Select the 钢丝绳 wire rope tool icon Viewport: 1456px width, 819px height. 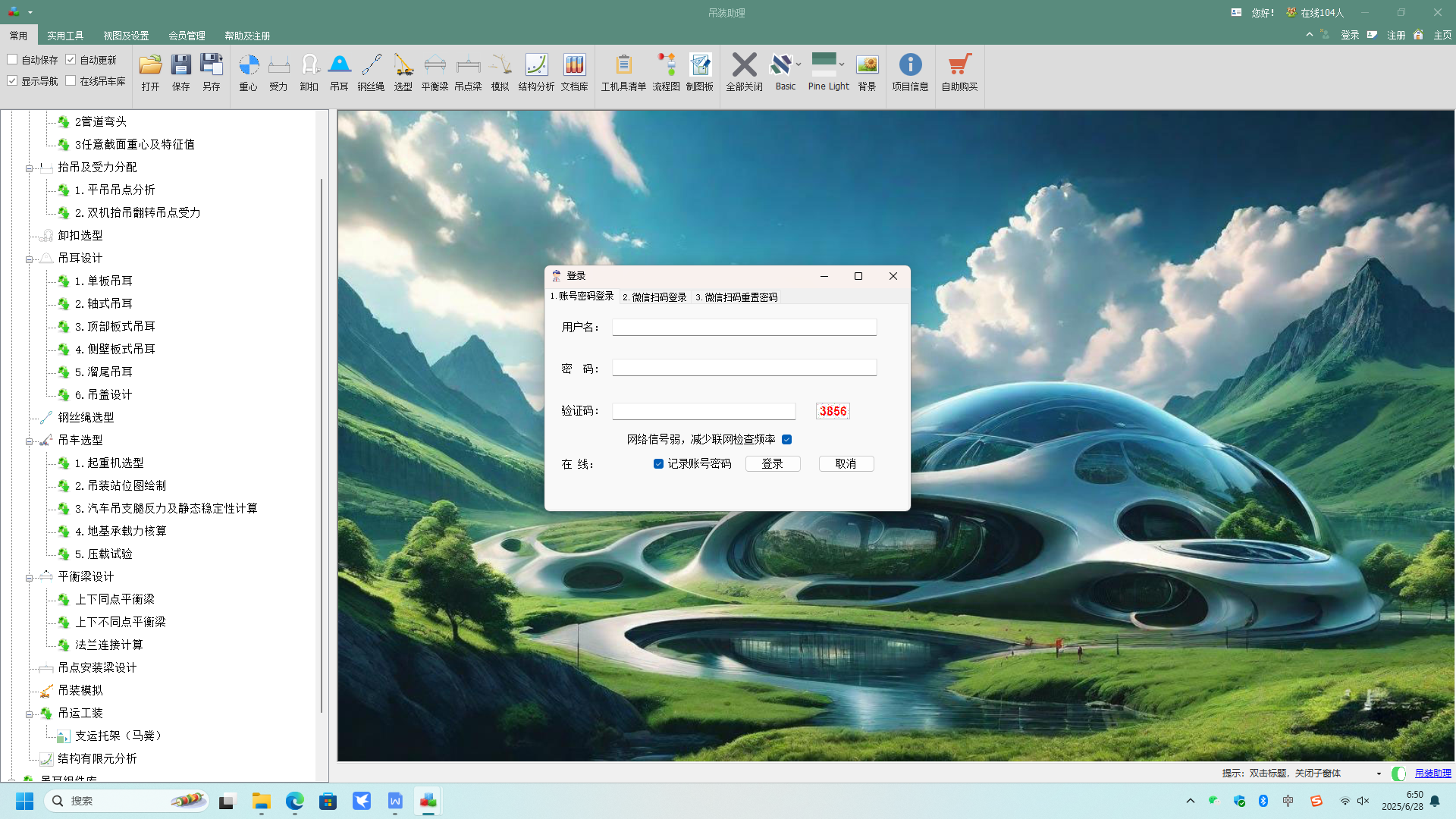pos(371,66)
